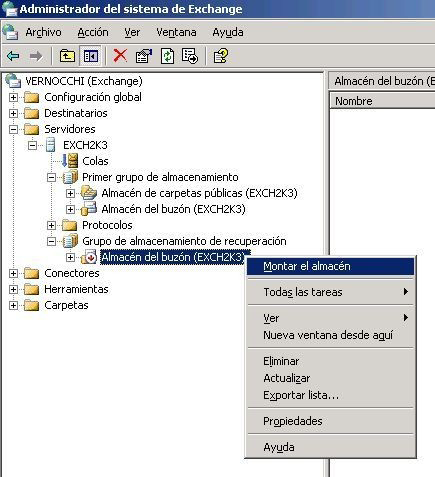The height and width of the screenshot is (477, 435).
Task: Open the Properties toolbar icon
Action: pyautogui.click(x=144, y=56)
